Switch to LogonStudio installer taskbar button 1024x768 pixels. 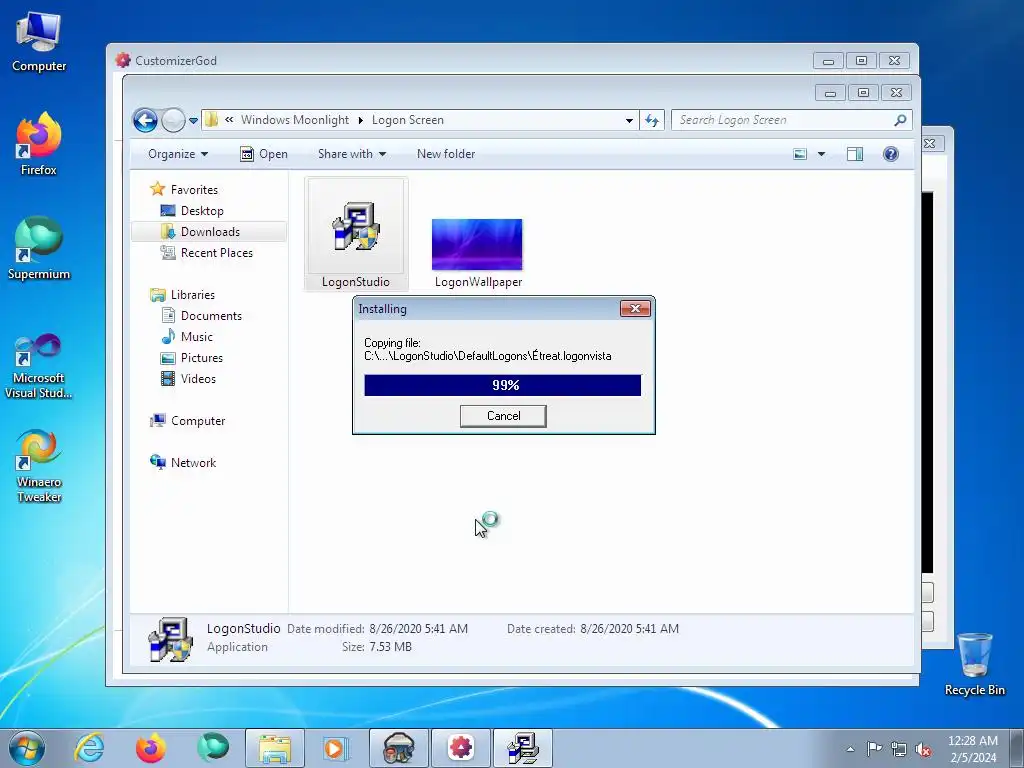522,748
